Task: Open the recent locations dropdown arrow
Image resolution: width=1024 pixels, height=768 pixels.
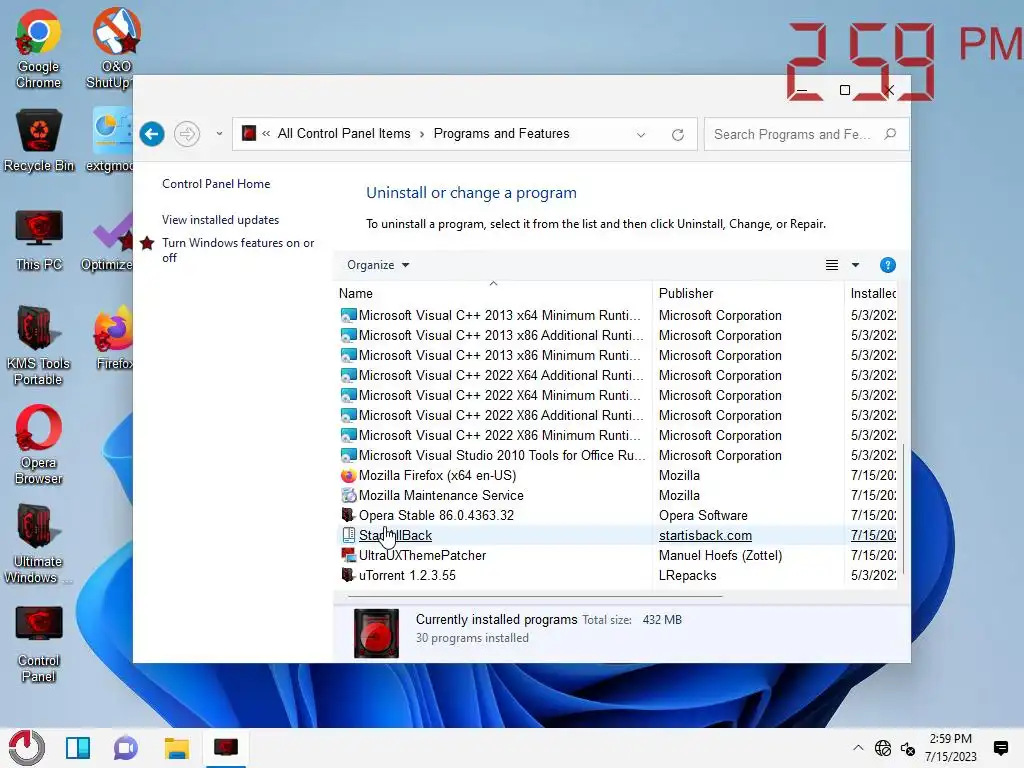Action: click(x=219, y=135)
